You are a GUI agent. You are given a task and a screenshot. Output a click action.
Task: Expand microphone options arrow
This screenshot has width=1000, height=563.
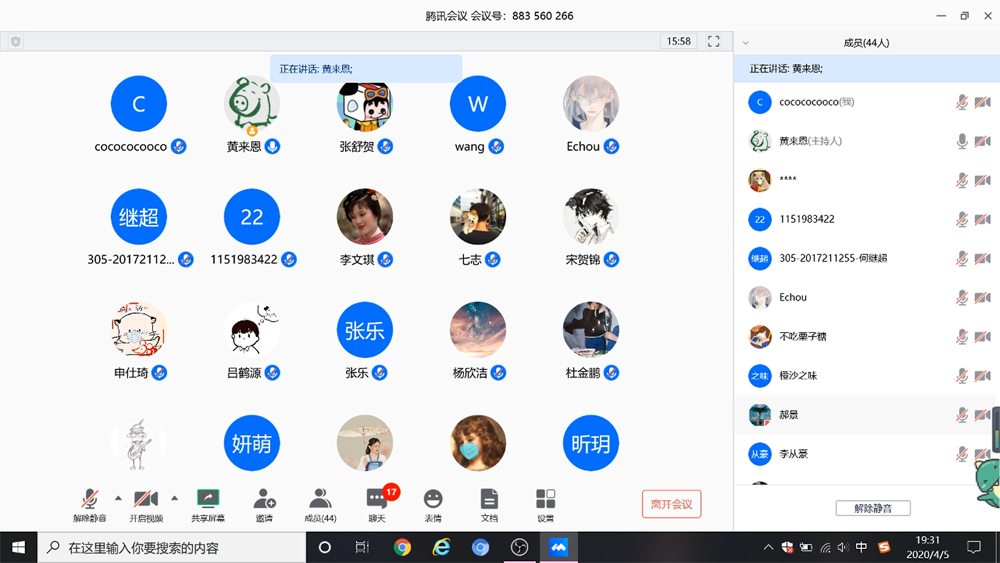pyautogui.click(x=118, y=498)
